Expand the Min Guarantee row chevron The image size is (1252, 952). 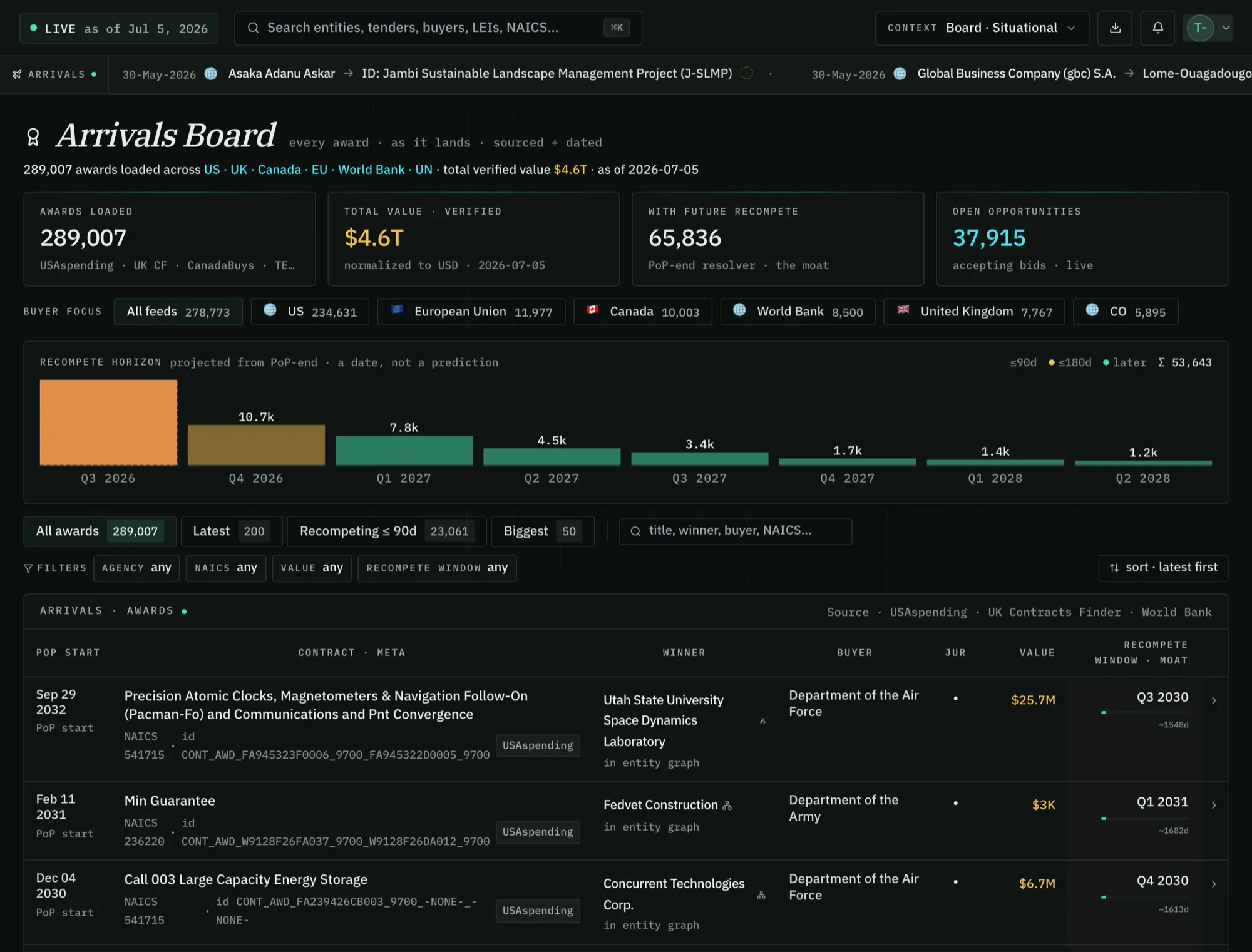tap(1214, 805)
